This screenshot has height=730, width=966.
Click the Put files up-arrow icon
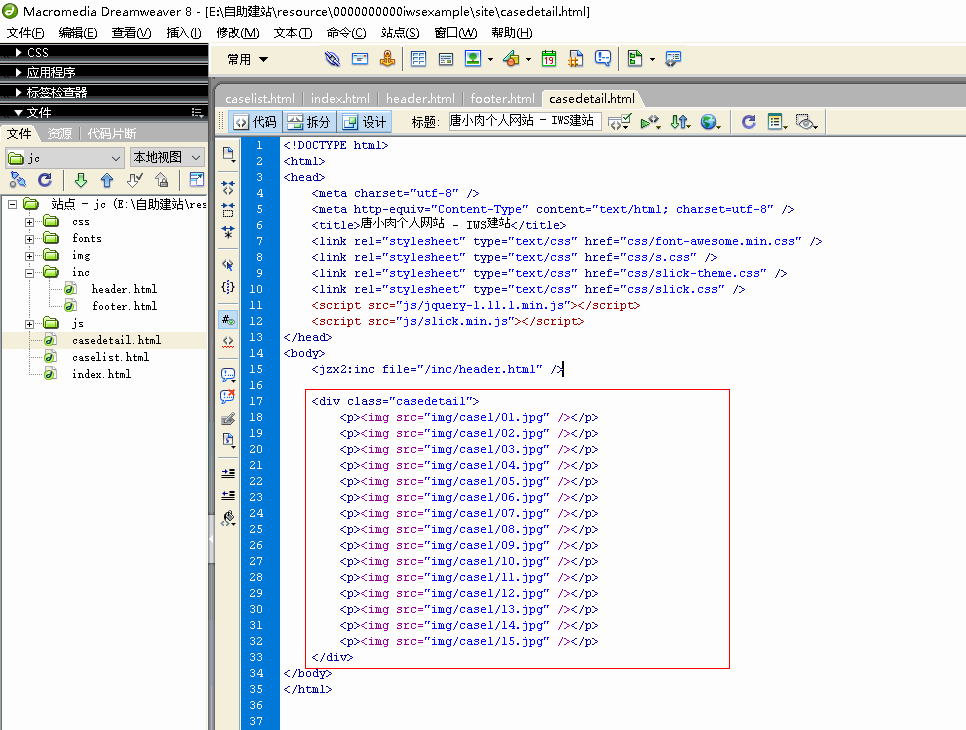pos(107,180)
